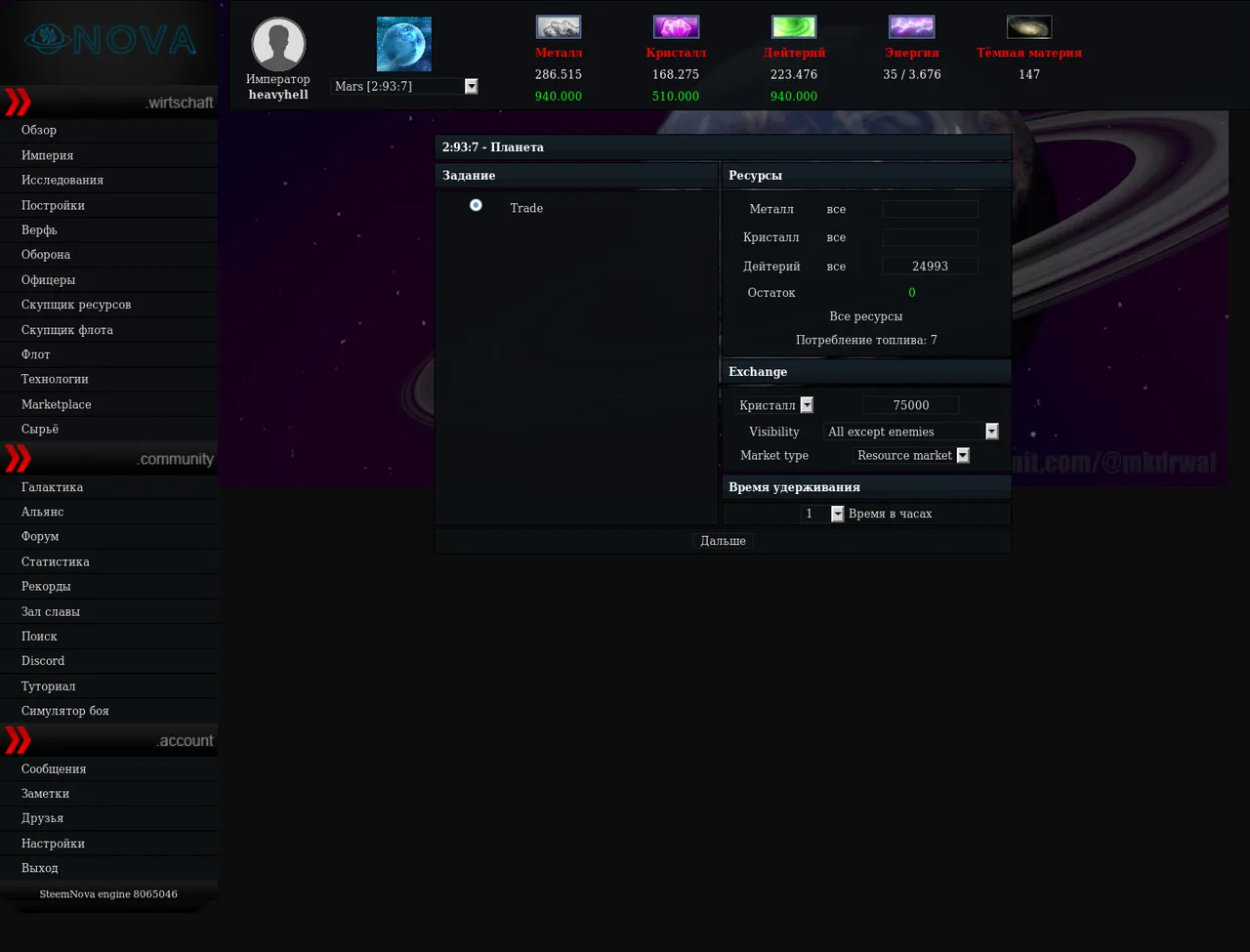Click the Дальше button
The width and height of the screenshot is (1250, 952).
[723, 541]
